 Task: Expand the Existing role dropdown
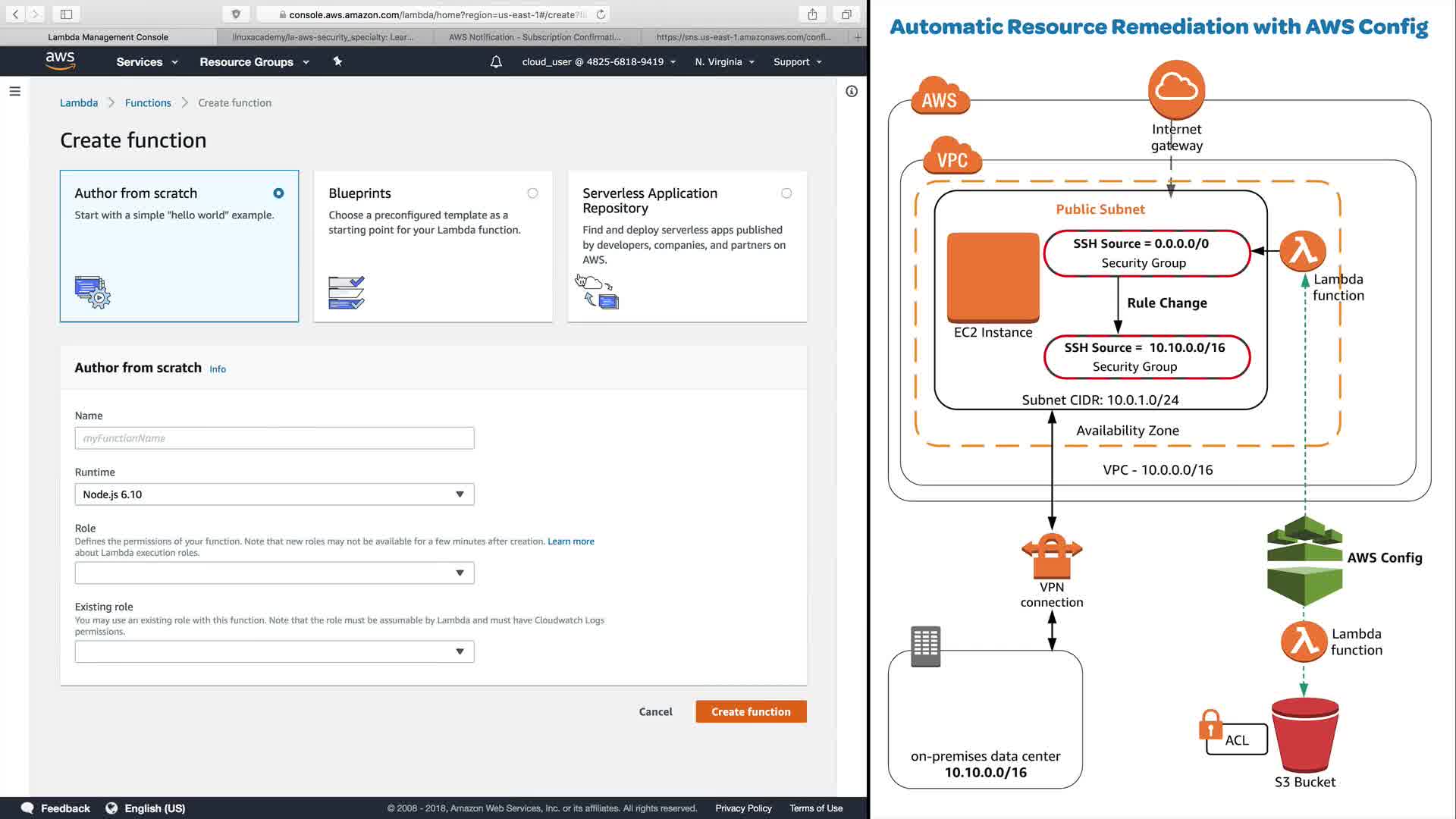[x=274, y=651]
